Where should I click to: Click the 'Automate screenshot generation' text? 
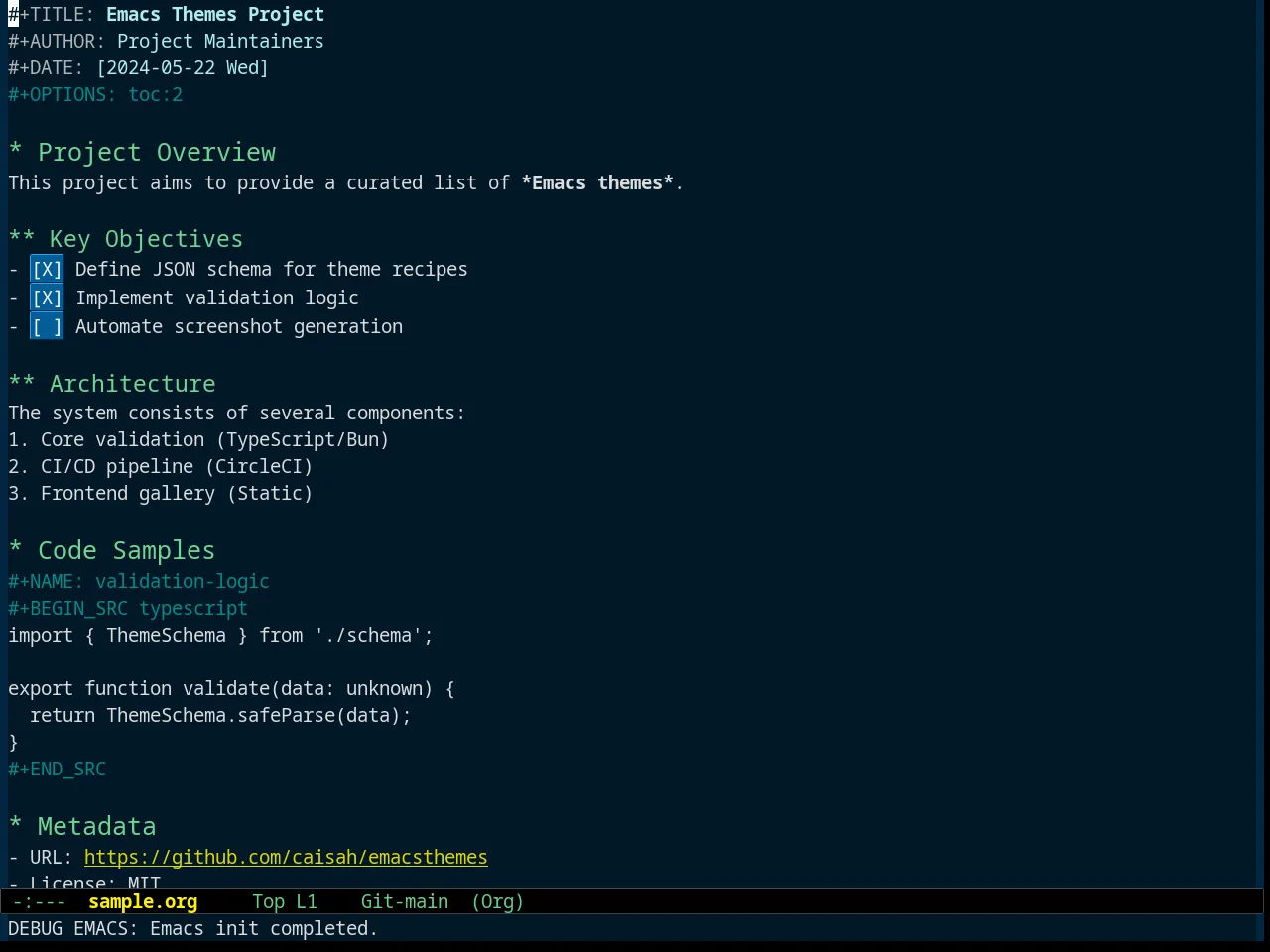pyautogui.click(x=239, y=326)
